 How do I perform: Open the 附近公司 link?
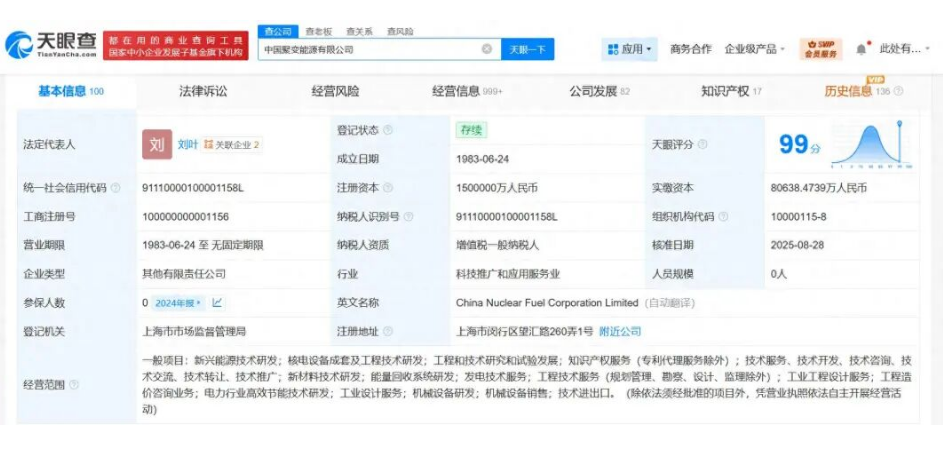pyautogui.click(x=620, y=332)
